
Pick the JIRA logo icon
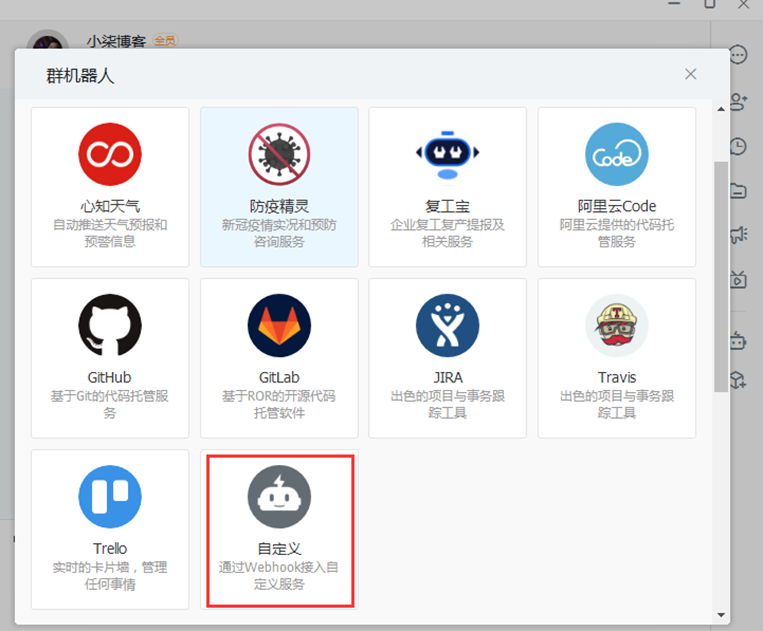(448, 325)
